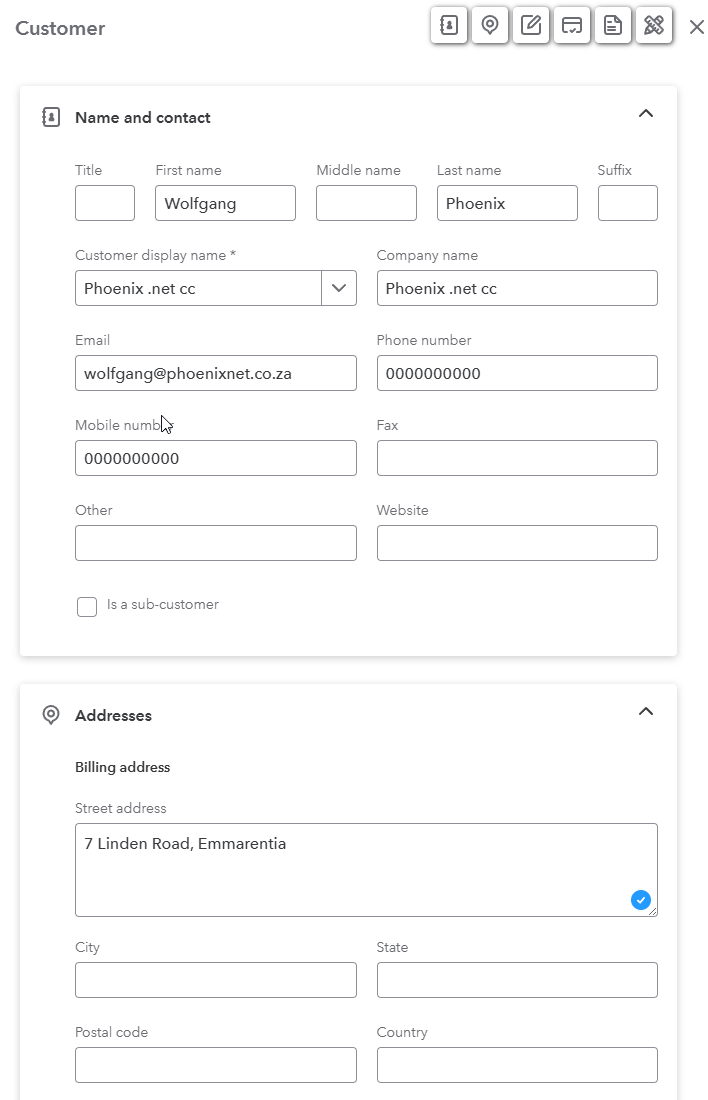Click the Customer panel title

tap(60, 29)
